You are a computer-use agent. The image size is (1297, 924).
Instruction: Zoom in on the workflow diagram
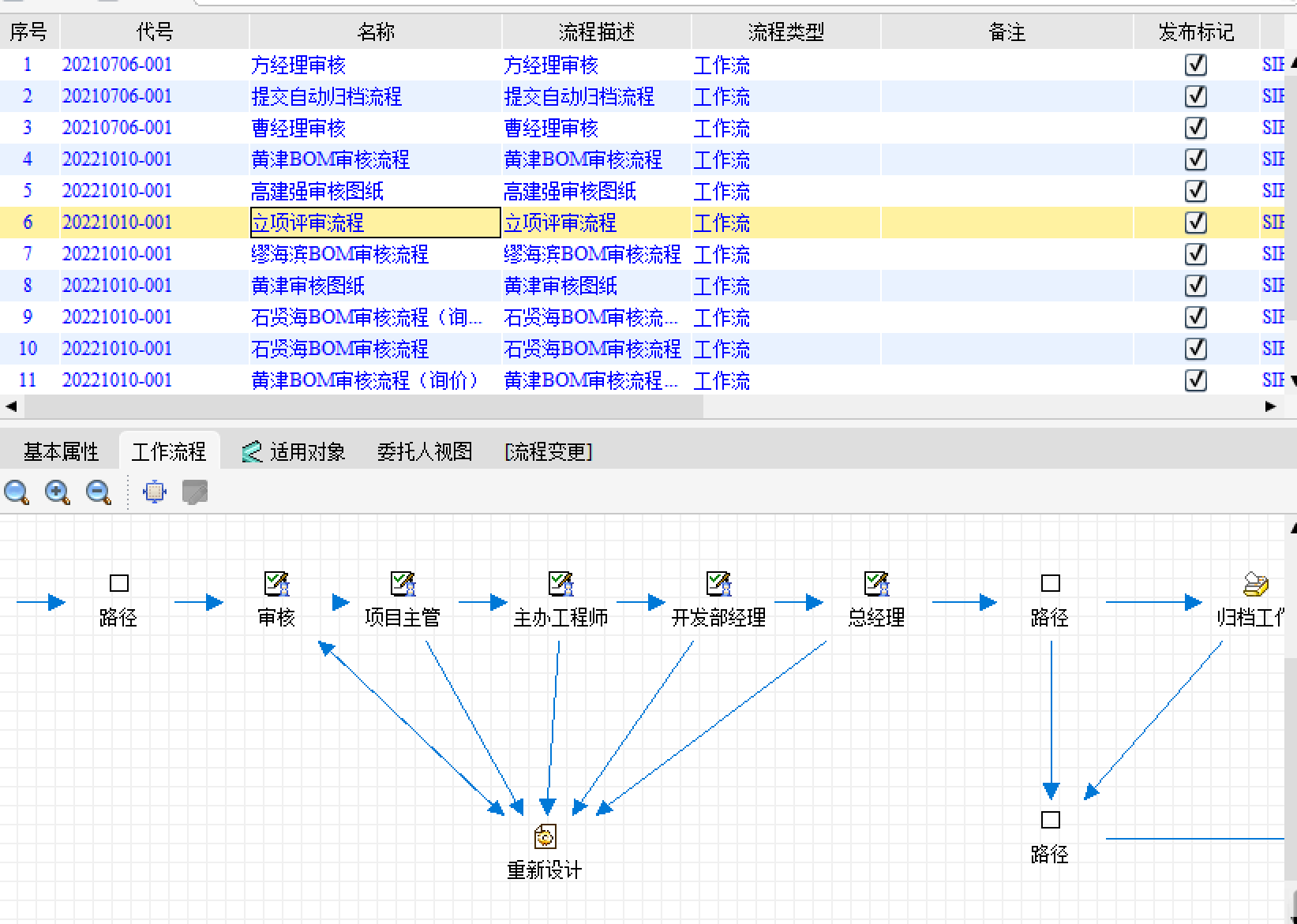pyautogui.click(x=58, y=492)
